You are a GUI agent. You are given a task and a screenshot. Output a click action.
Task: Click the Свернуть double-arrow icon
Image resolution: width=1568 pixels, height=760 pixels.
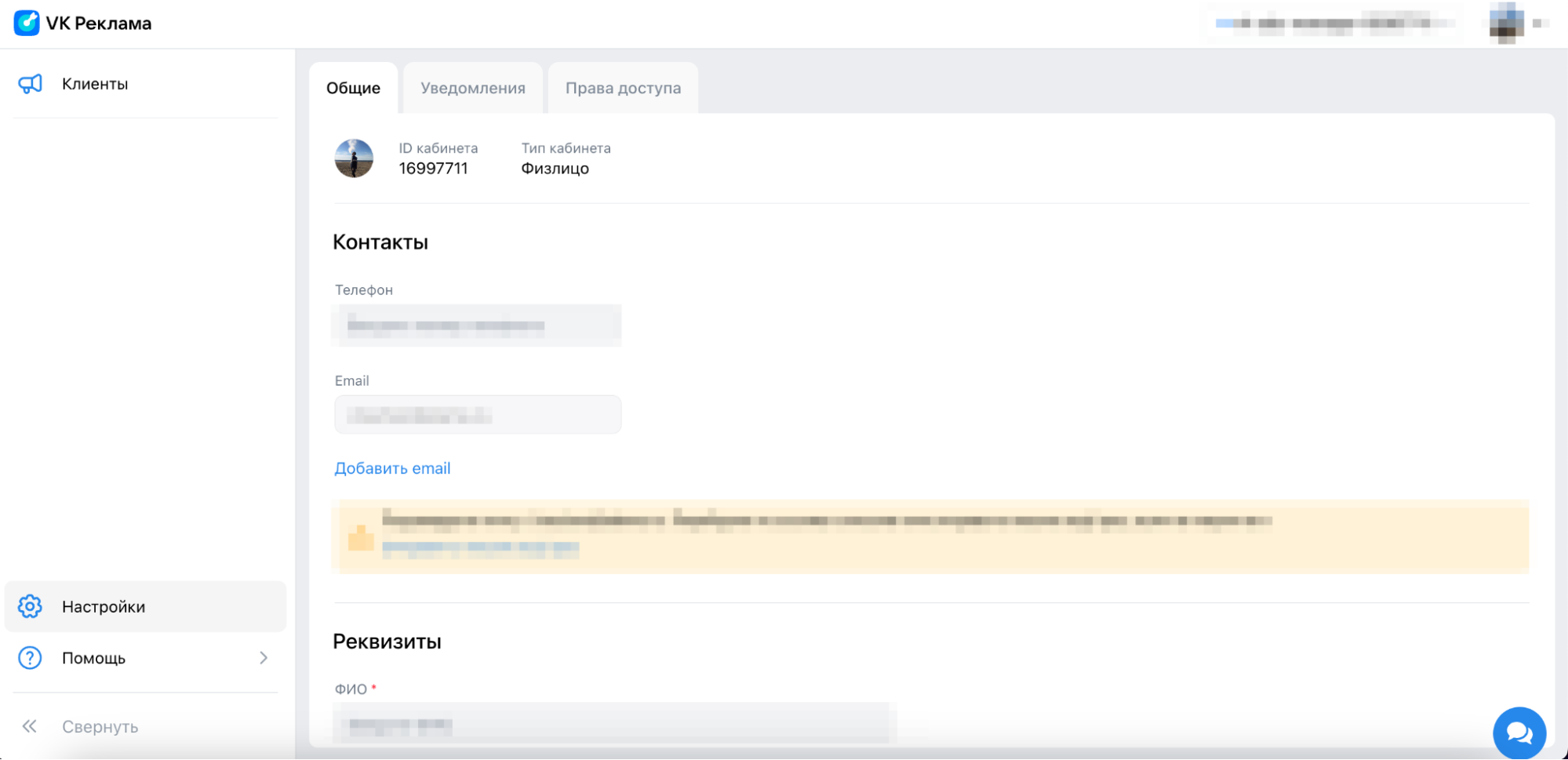click(x=30, y=726)
